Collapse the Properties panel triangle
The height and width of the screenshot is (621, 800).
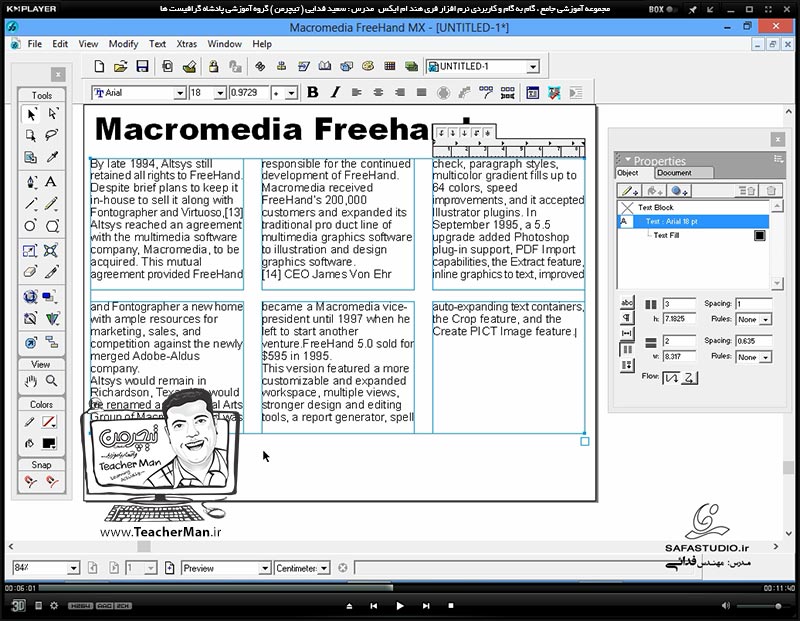click(x=628, y=159)
